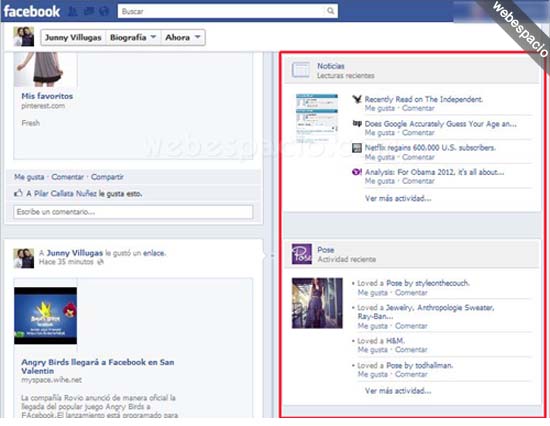Click the Angry Birds video thumbnail
This screenshot has height=426, width=550.
tap(45, 315)
